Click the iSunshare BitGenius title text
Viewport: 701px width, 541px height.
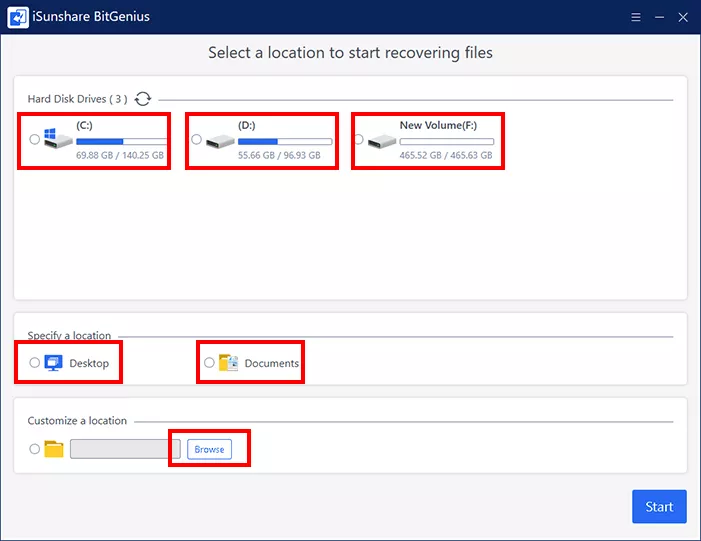pos(91,17)
